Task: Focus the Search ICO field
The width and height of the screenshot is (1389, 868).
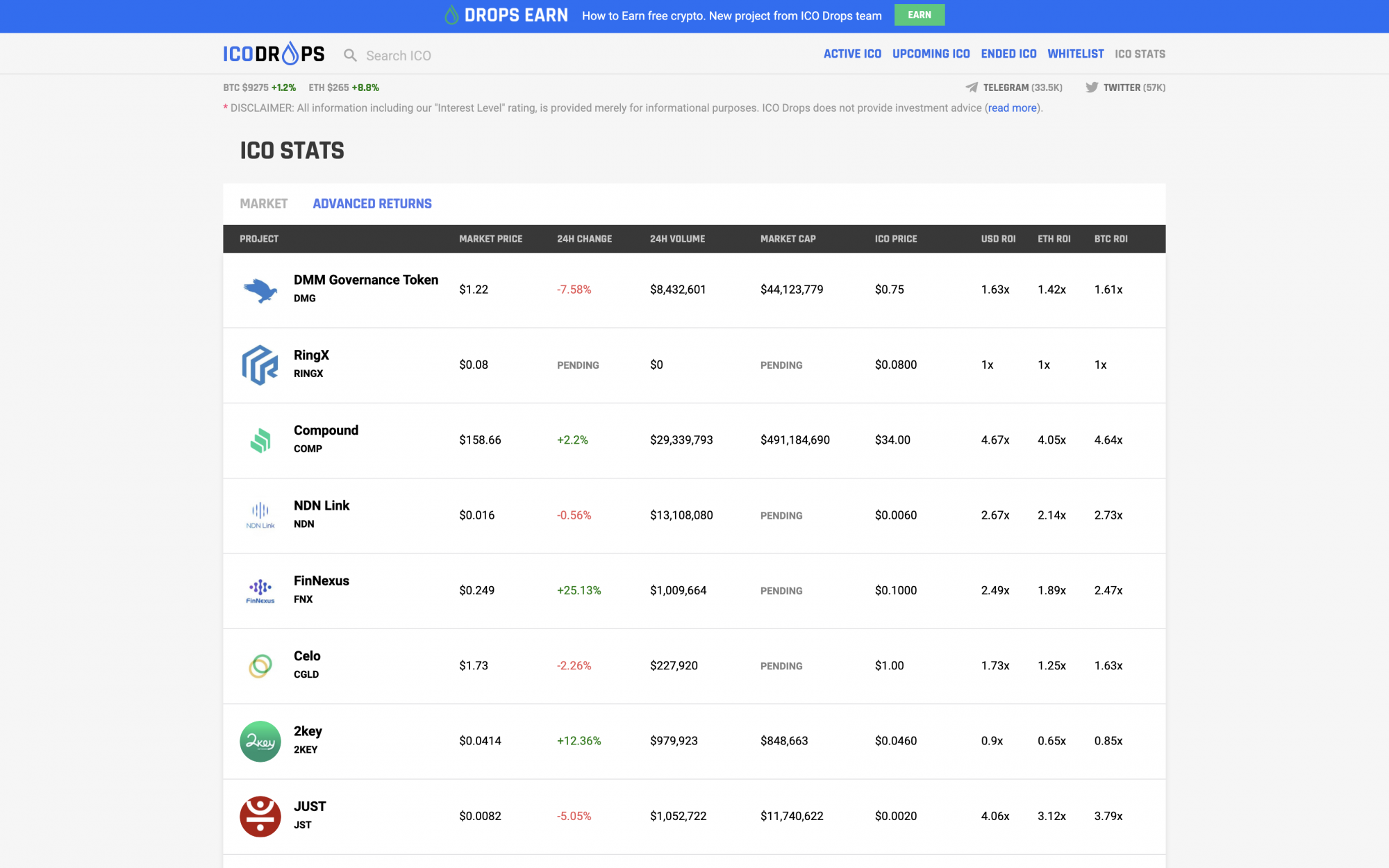Action: pyautogui.click(x=399, y=56)
